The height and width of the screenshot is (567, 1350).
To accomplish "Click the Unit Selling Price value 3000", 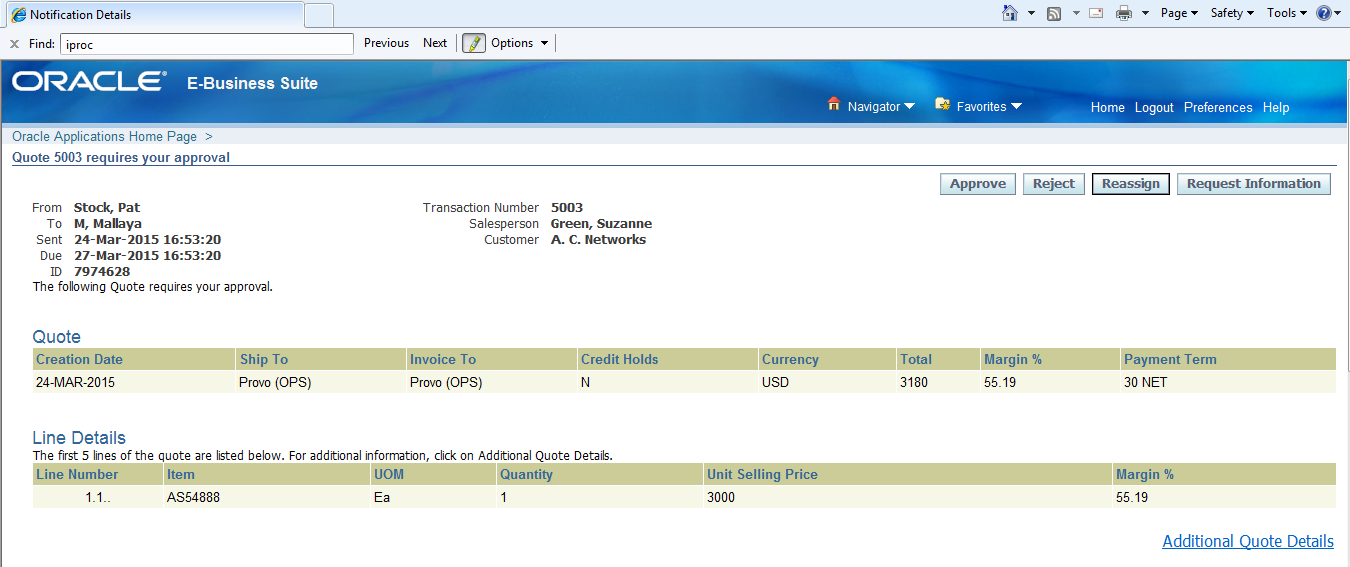I will (x=721, y=497).
